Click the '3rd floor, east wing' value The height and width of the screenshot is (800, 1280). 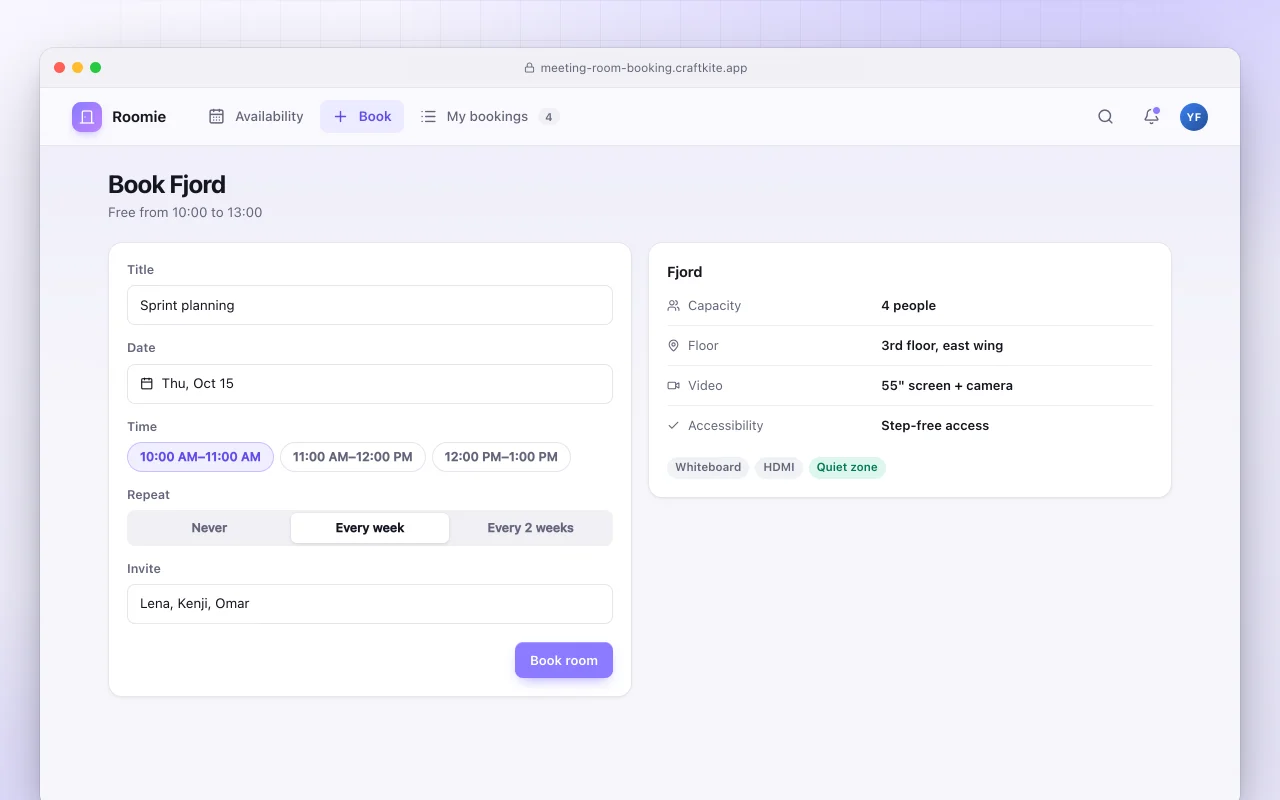click(942, 346)
